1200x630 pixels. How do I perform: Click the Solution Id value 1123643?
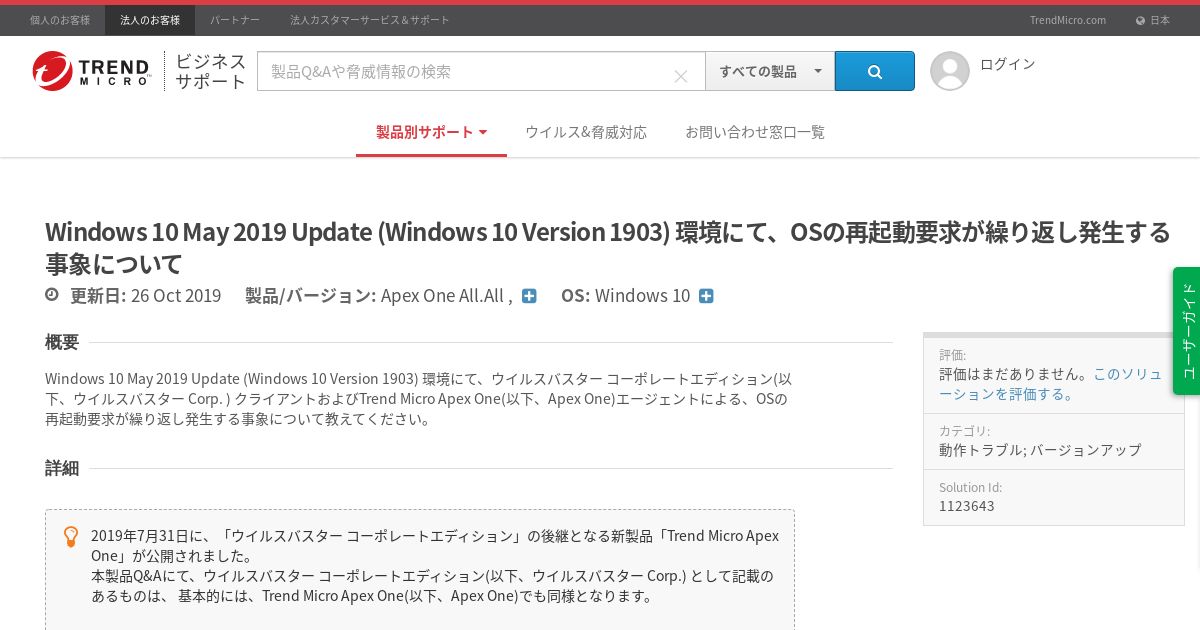pyautogui.click(x=967, y=506)
